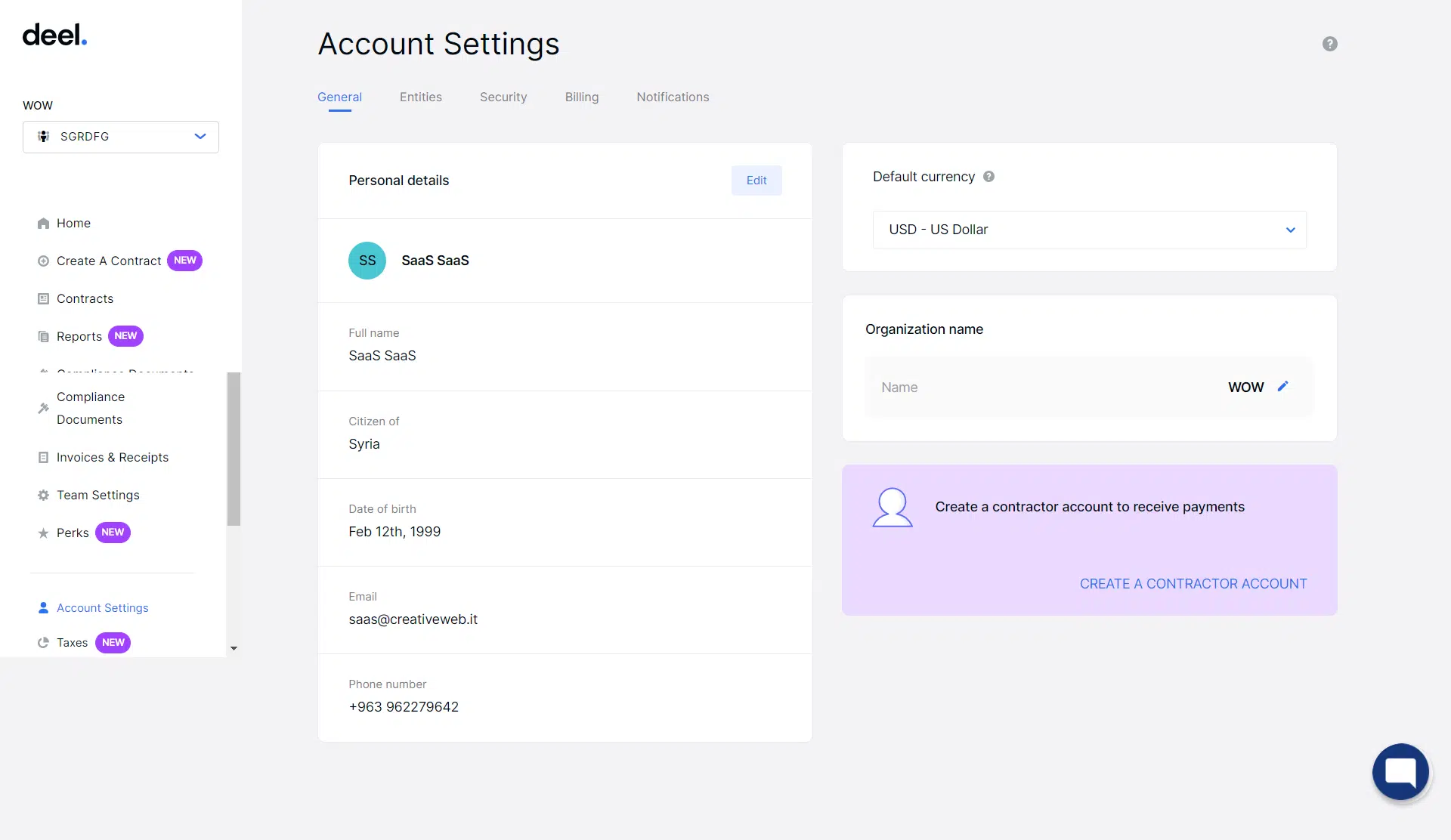Click the pencil icon next to WOW organization name
The image size is (1451, 840).
coord(1282,387)
